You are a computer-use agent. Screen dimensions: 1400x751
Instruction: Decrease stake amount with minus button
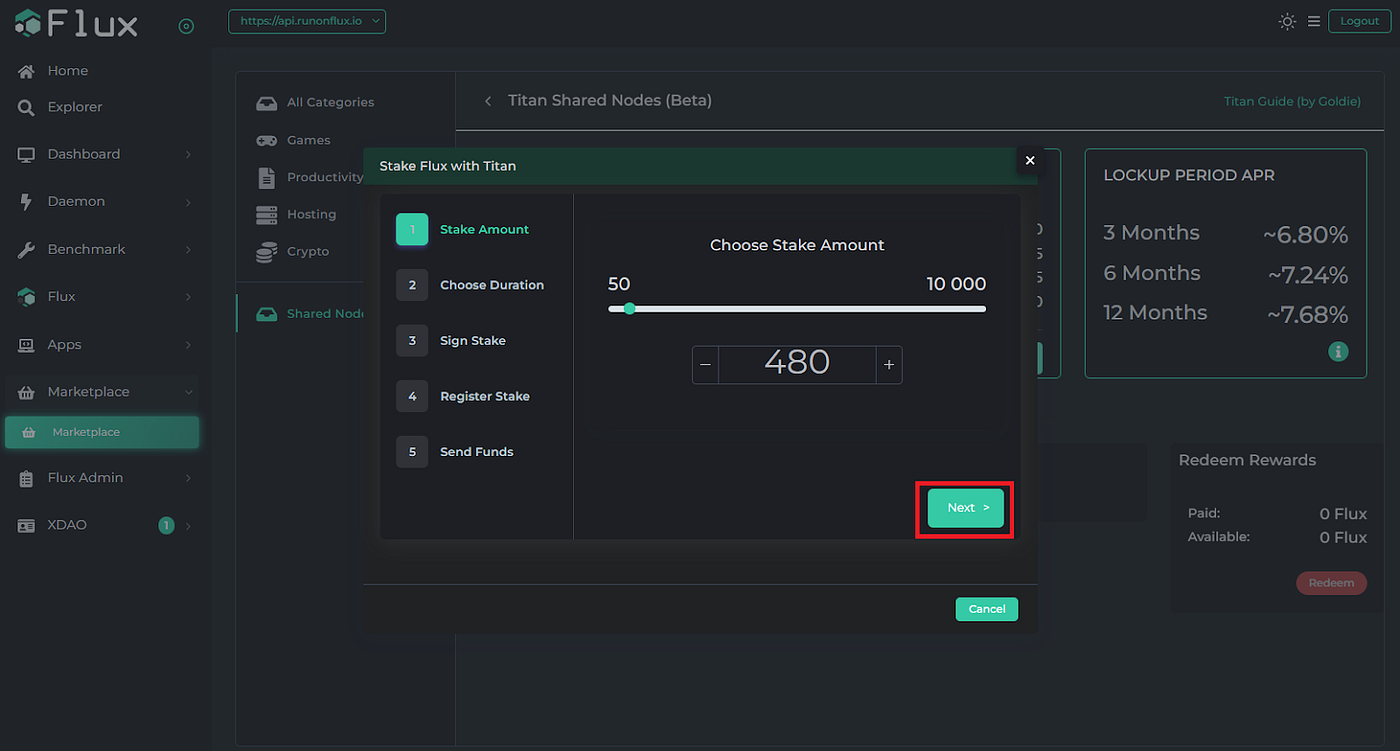[x=705, y=365]
